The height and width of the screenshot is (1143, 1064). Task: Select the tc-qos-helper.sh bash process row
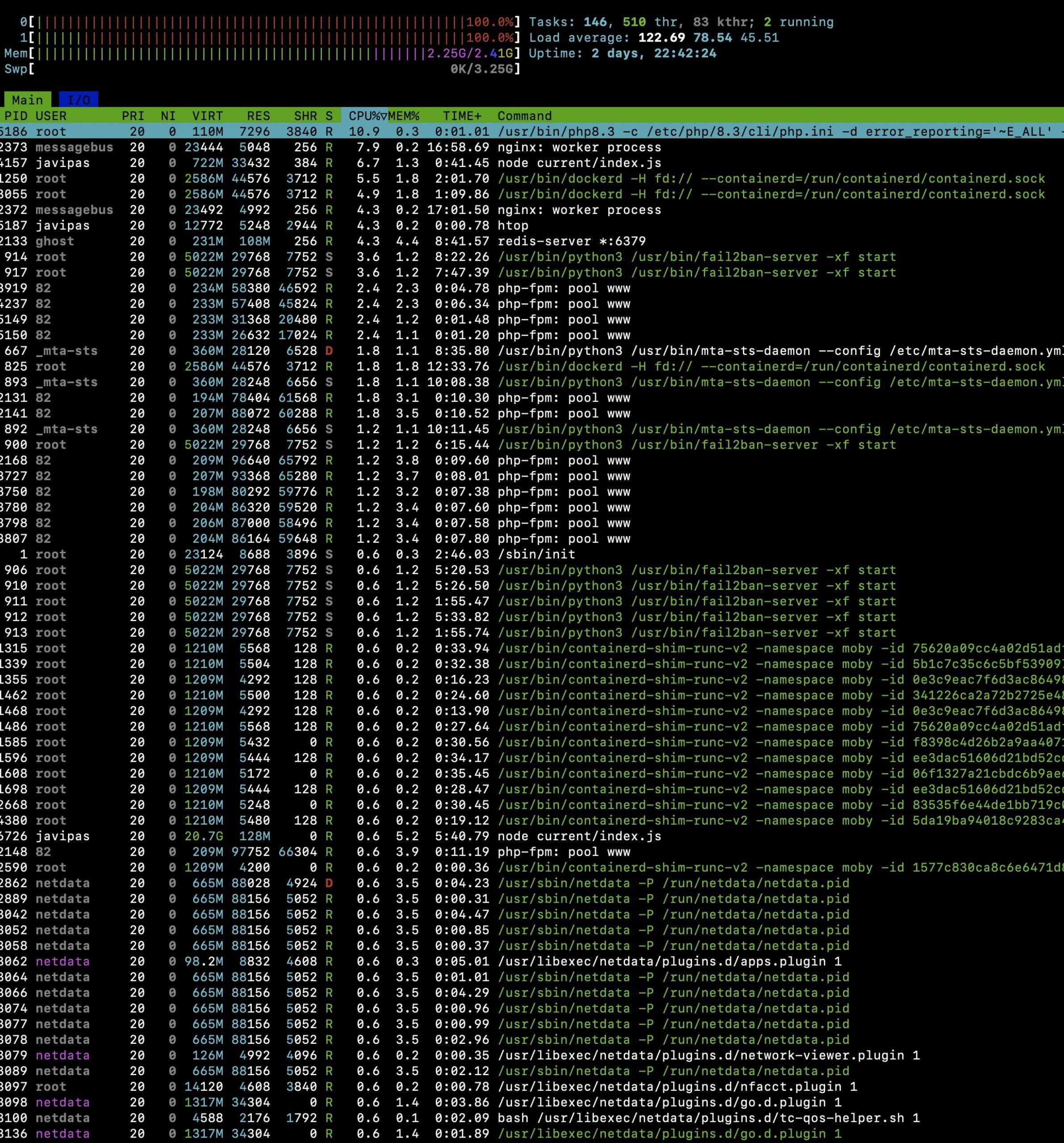tap(708, 1118)
